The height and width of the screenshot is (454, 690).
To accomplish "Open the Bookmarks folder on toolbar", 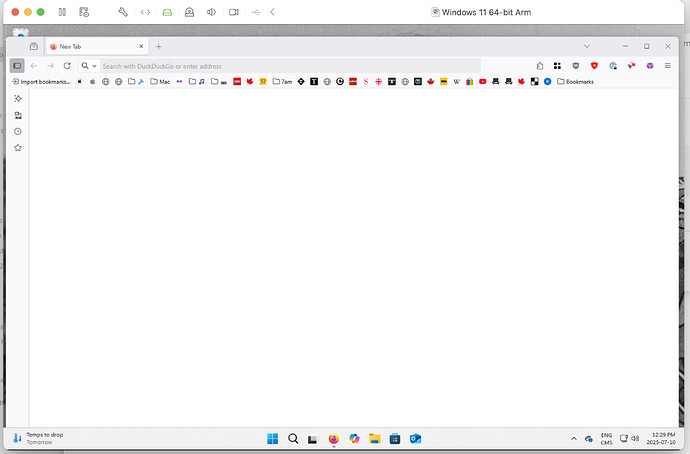I will [x=575, y=82].
